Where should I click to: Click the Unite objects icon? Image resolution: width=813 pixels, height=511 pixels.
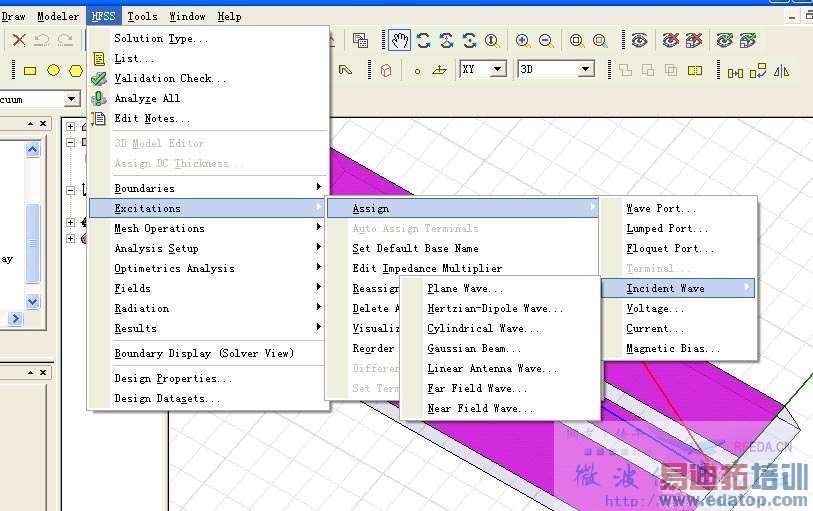tap(625, 70)
